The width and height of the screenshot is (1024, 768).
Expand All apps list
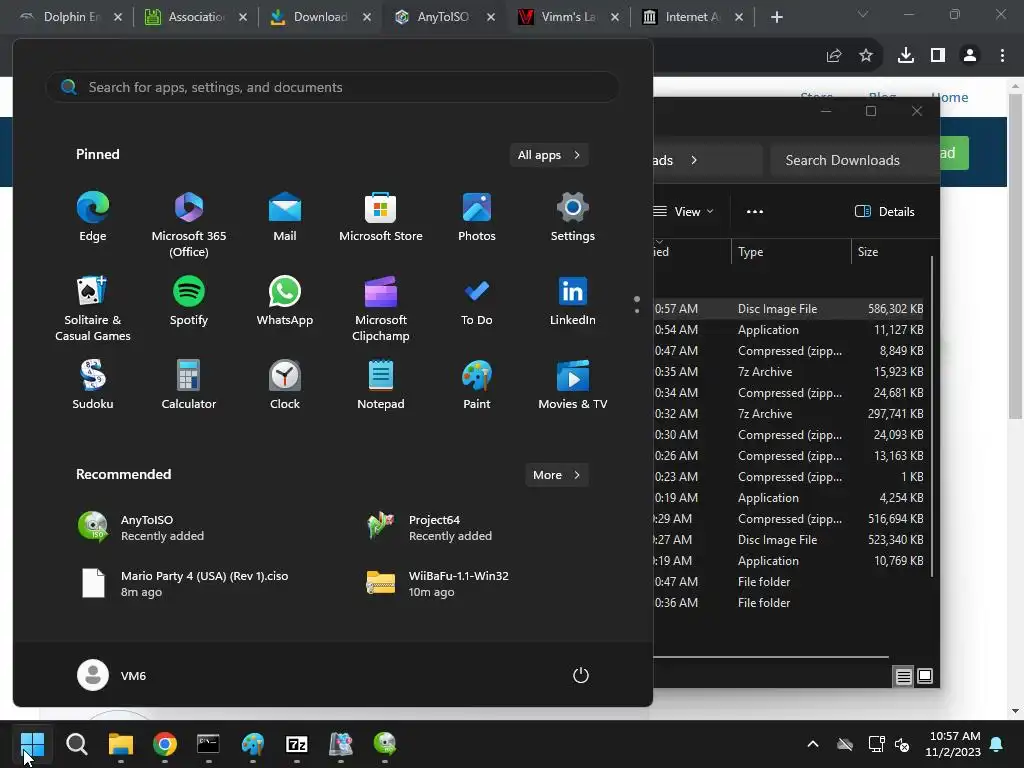click(x=549, y=155)
